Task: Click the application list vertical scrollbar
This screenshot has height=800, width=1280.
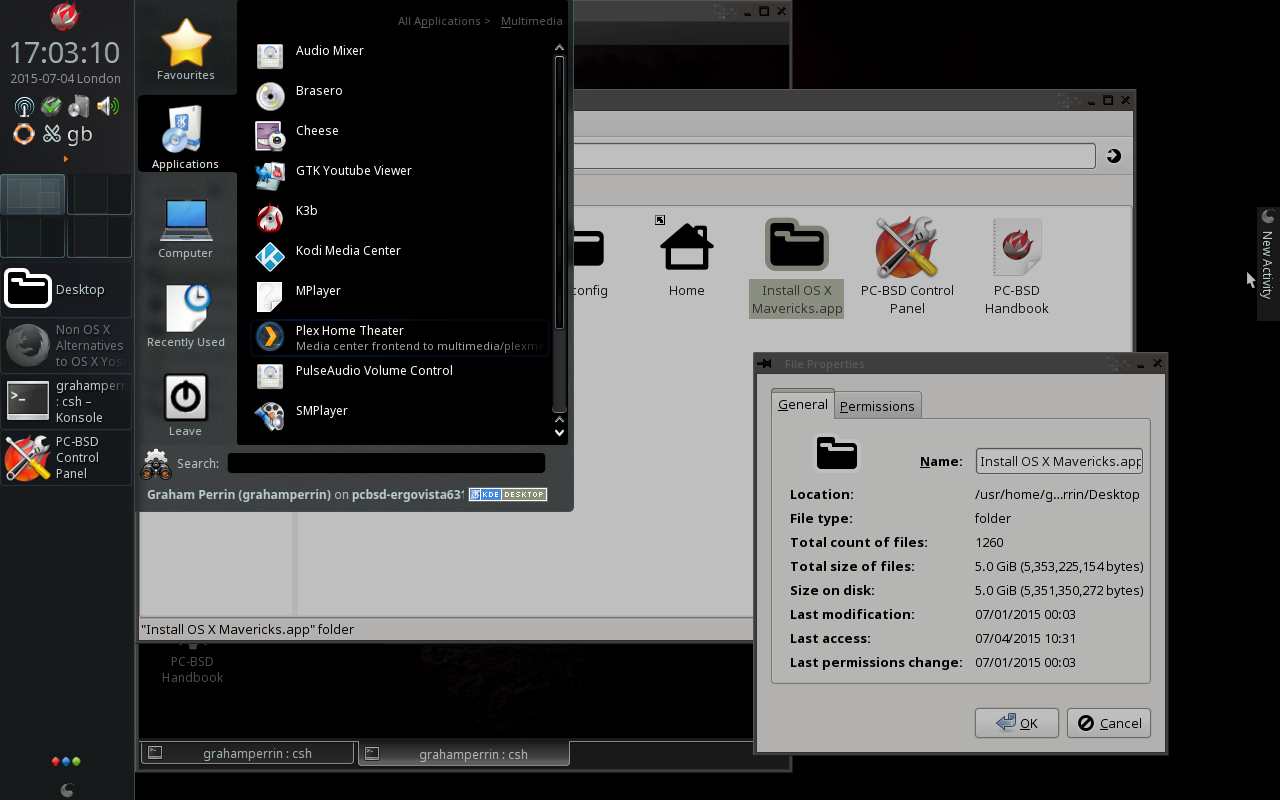Action: [559, 192]
